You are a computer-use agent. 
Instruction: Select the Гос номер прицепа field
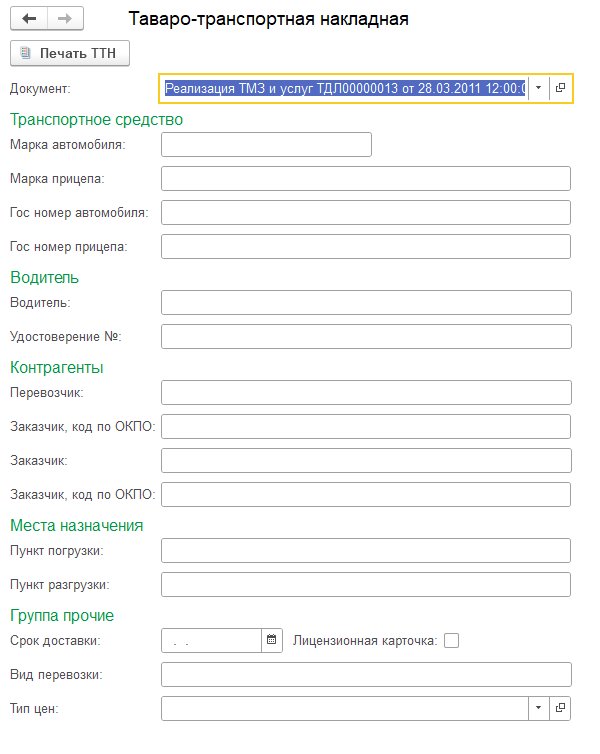tap(365, 246)
